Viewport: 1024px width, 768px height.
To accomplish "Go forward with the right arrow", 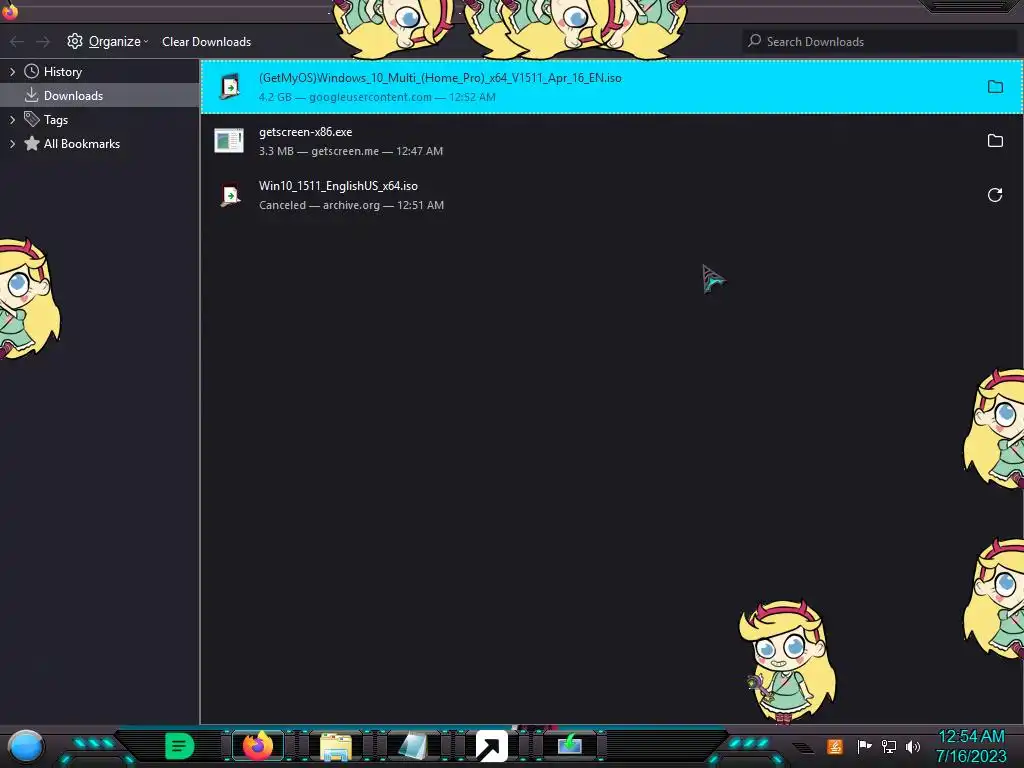I will click(x=43, y=42).
